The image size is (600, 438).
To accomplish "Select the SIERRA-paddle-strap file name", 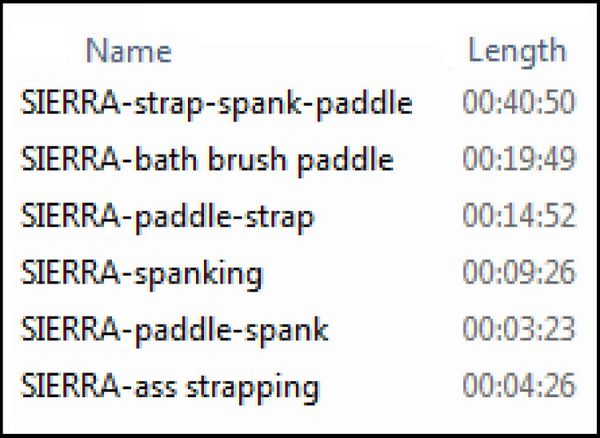I will click(x=167, y=217).
